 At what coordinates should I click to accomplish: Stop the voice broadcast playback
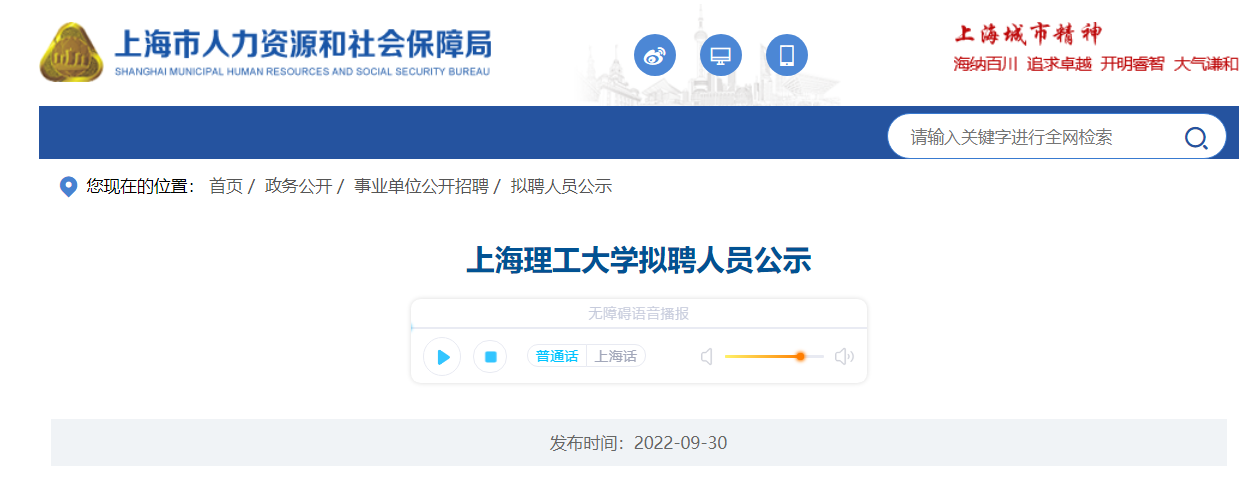click(490, 357)
